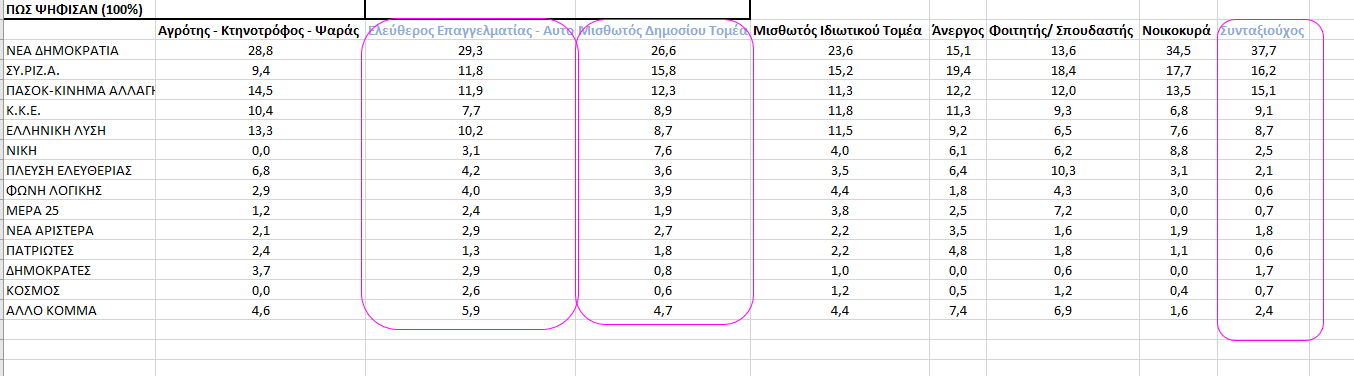The image size is (1354, 376).
Task: Click '9,1' in the Κ.Κ.Ε. row
Action: pyautogui.click(x=1263, y=111)
